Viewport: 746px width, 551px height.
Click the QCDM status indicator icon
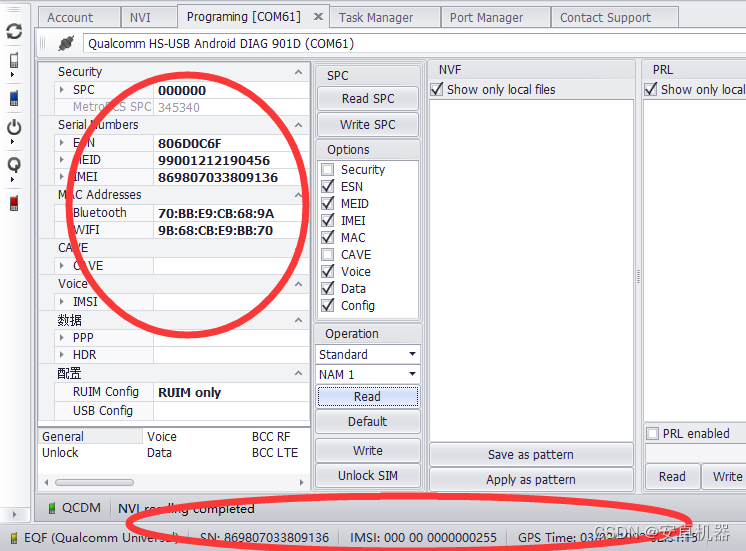tap(52, 508)
